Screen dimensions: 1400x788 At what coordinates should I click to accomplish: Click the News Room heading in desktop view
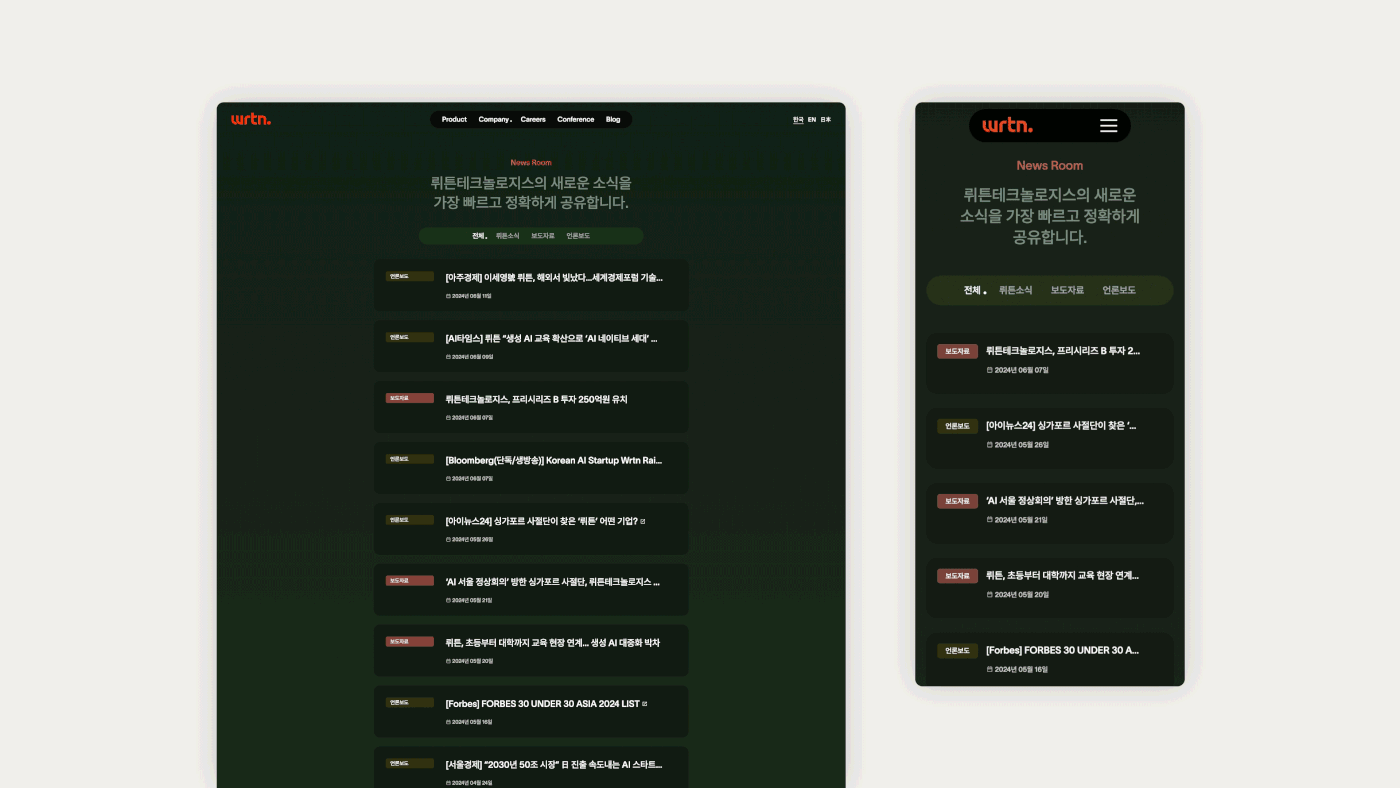[531, 162]
